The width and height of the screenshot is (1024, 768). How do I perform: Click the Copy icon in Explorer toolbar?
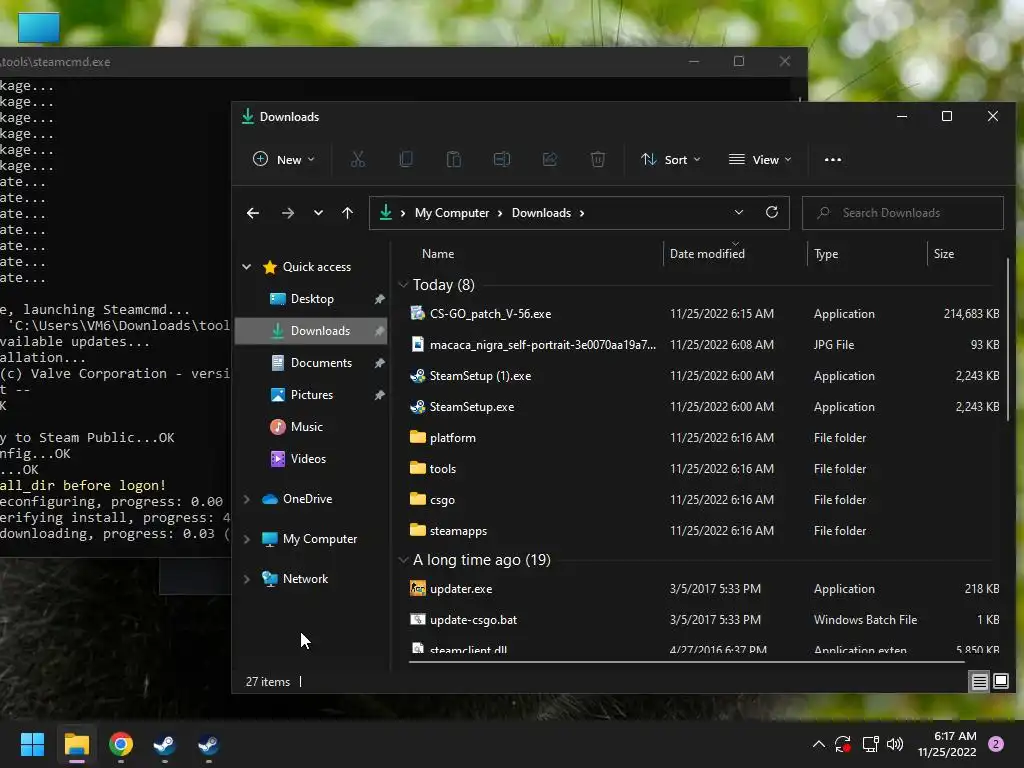(406, 159)
